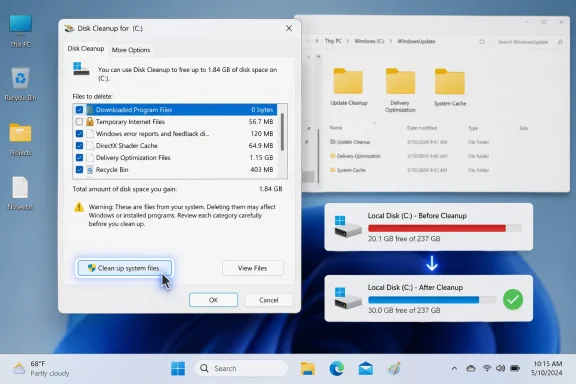The height and width of the screenshot is (384, 576).
Task: Click the chevron after Windows (C:) in the breadcrumb
Action: [391, 41]
